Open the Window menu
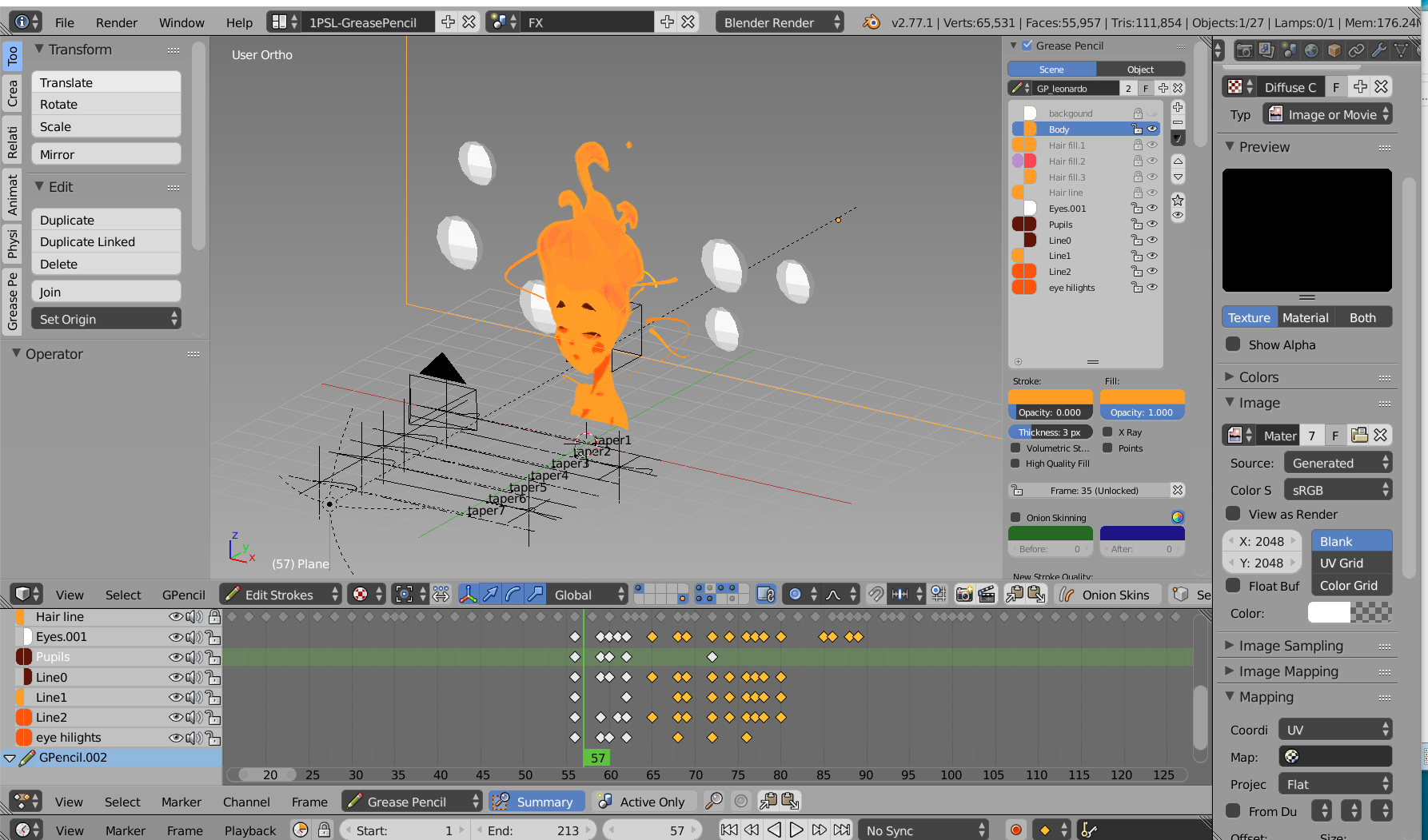This screenshot has height=840, width=1428. [x=181, y=22]
